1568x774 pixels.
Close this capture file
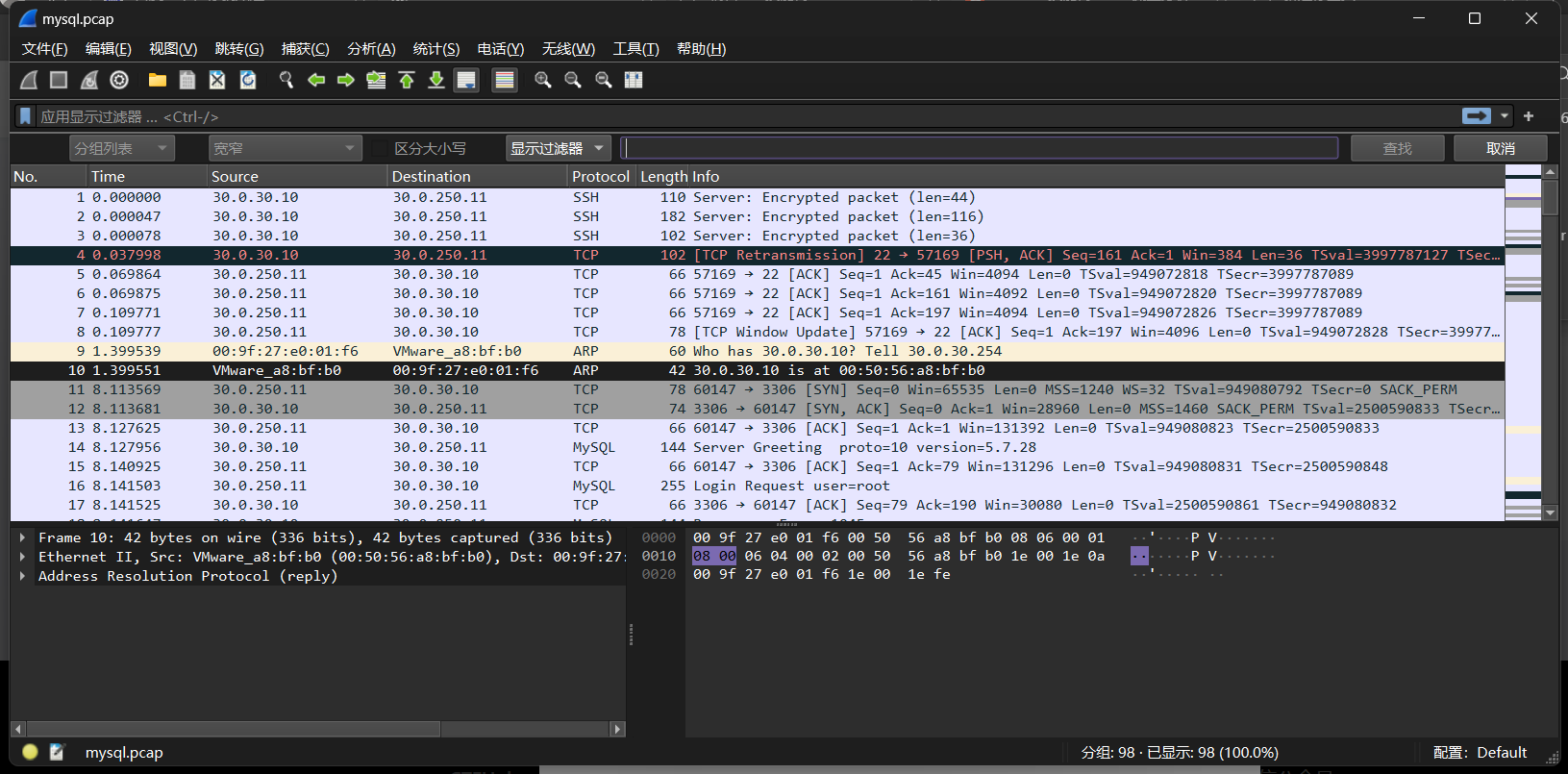(217, 80)
